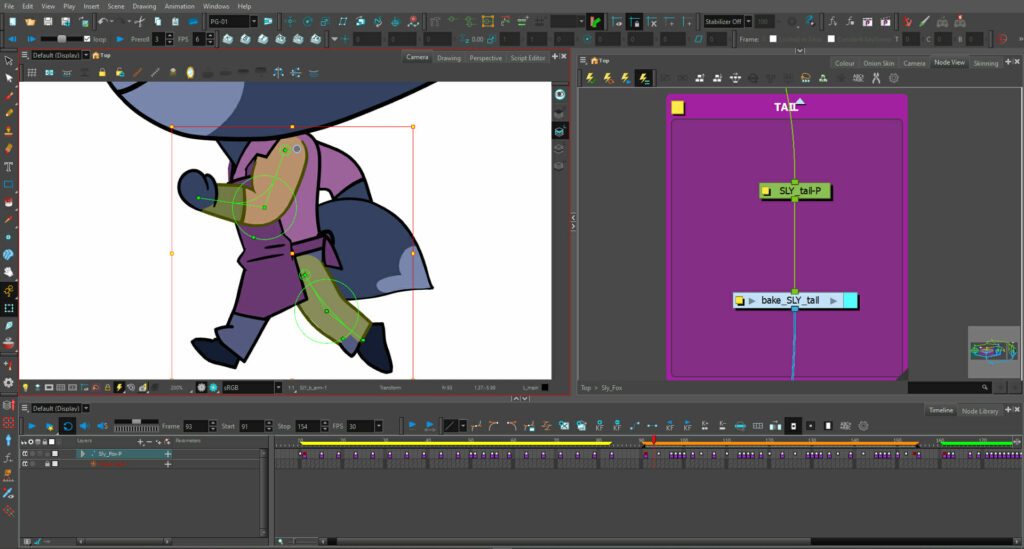Toggle the first checkbox after Frame label

tap(773, 39)
